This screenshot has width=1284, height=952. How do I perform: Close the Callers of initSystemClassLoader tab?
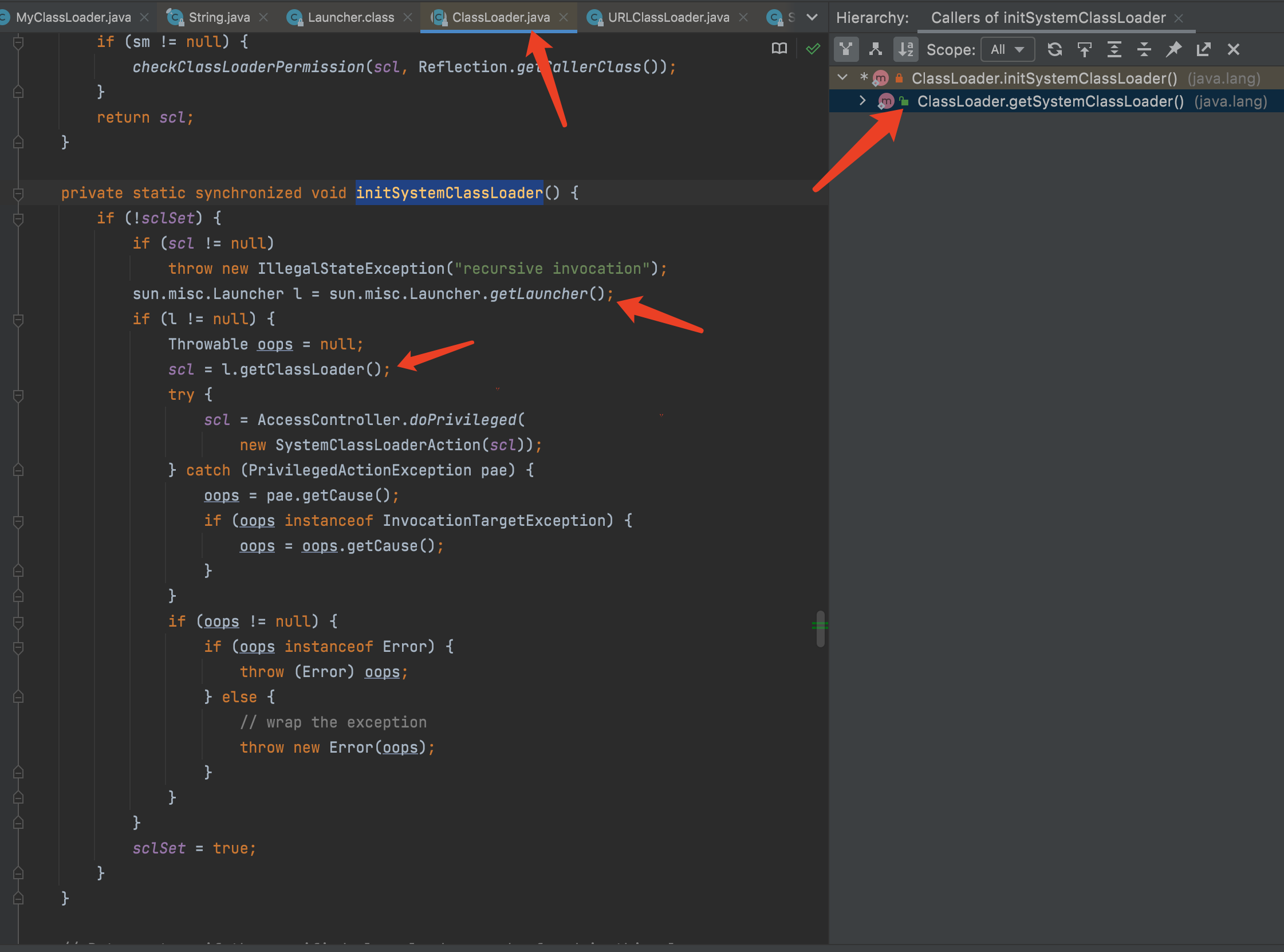point(1179,18)
